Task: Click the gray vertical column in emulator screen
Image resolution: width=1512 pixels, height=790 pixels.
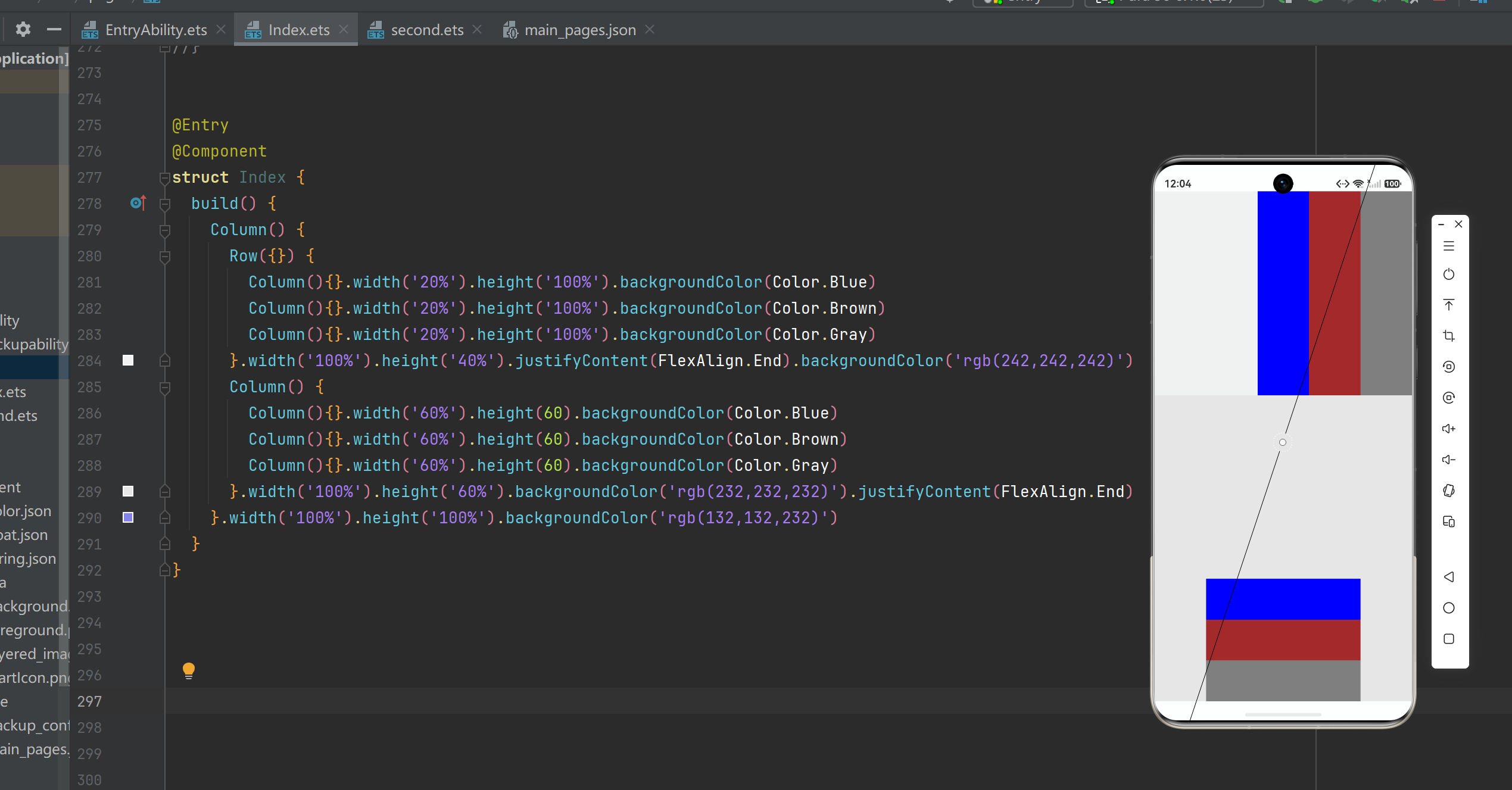Action: (1386, 293)
